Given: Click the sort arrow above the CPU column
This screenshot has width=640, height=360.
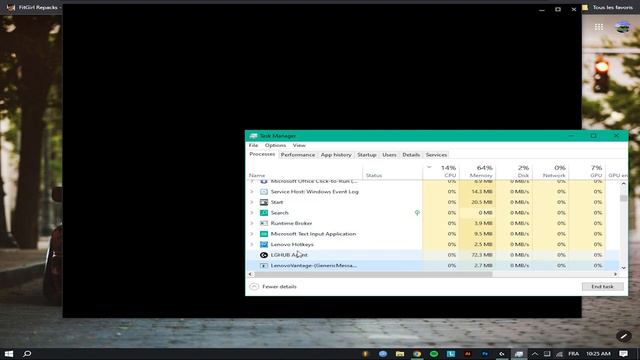Looking at the screenshot, I should [x=429, y=167].
